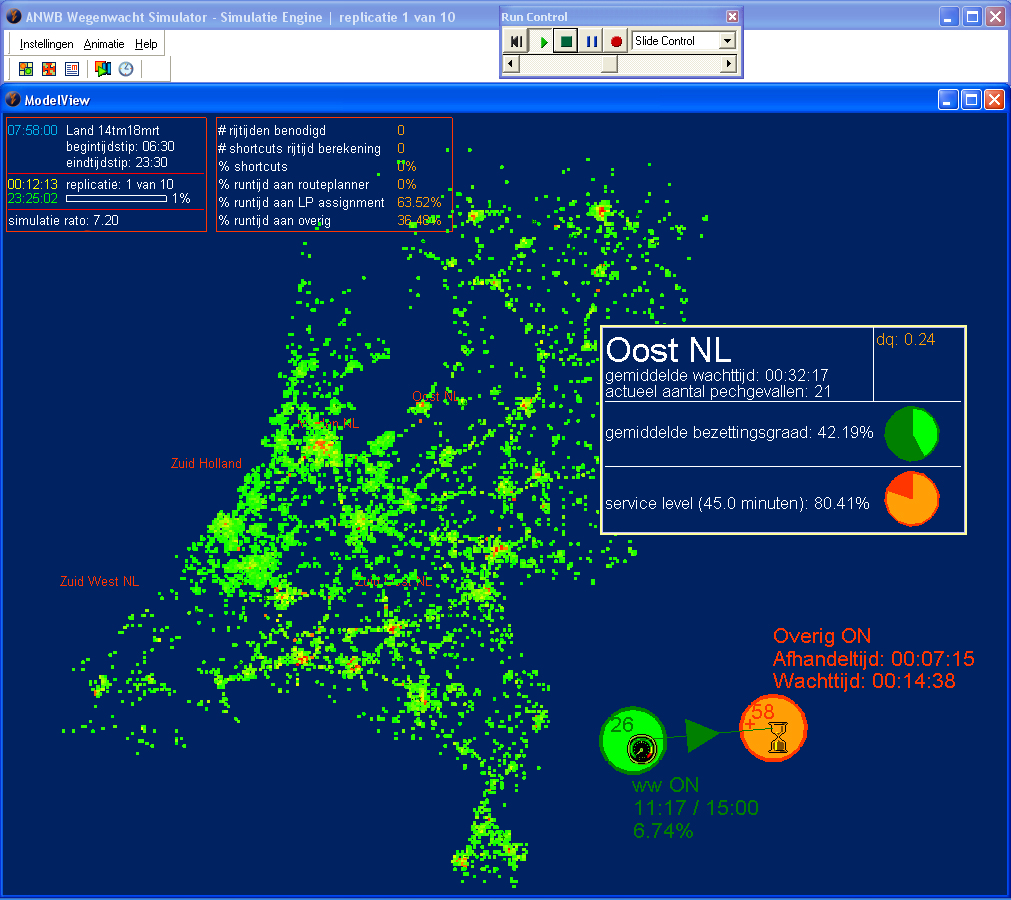This screenshot has width=1011, height=900.
Task: Click the red Record button
Action: [616, 42]
